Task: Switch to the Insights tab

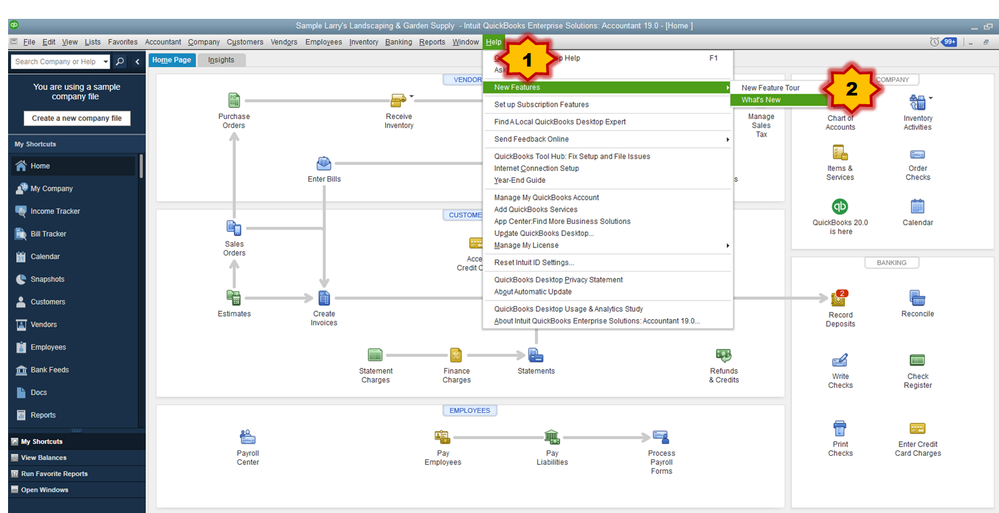Action: click(221, 60)
